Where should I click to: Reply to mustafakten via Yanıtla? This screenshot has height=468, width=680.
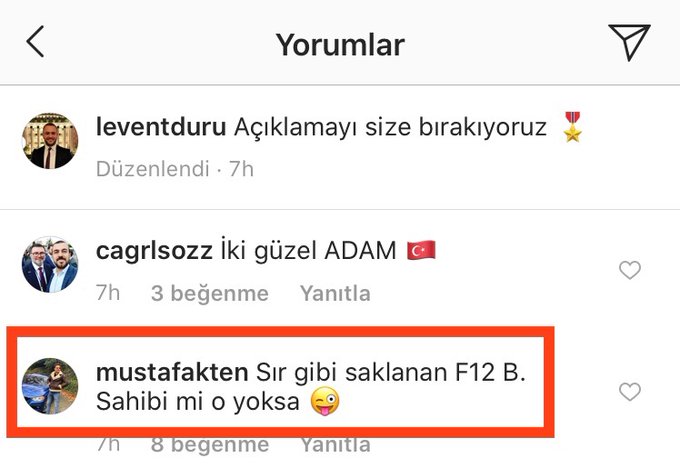[335, 445]
